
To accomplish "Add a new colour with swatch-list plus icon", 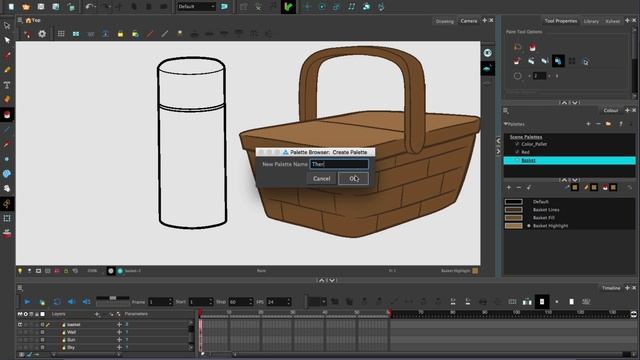I will pos(509,187).
